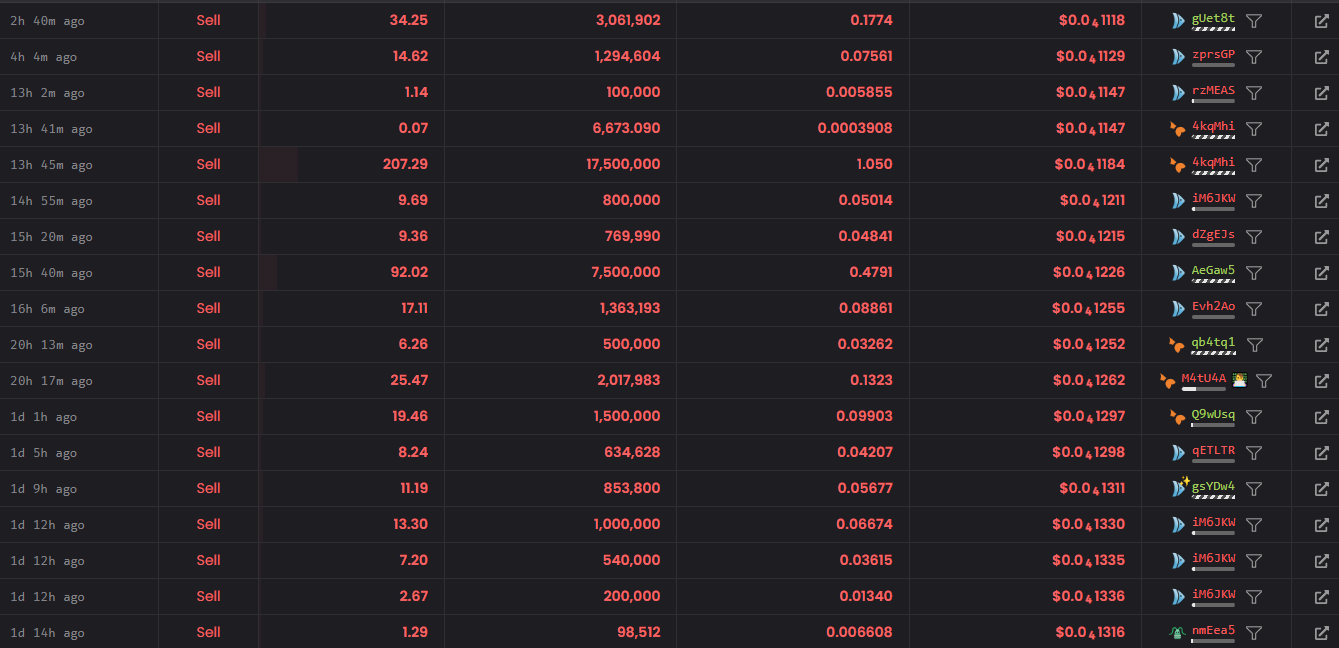Click the green icon beside nmEea5
The height and width of the screenshot is (648, 1339).
(1178, 632)
